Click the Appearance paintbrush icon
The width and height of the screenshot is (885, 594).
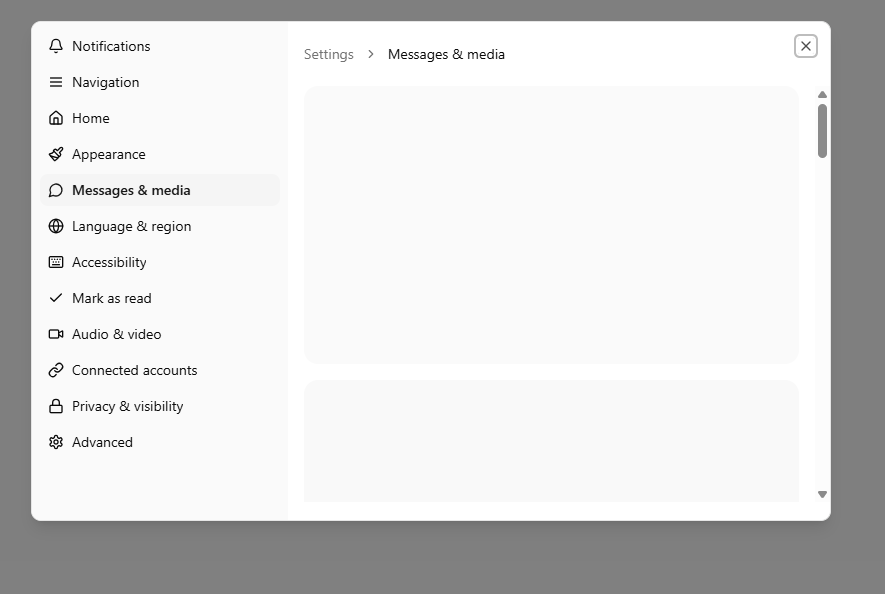pos(56,154)
